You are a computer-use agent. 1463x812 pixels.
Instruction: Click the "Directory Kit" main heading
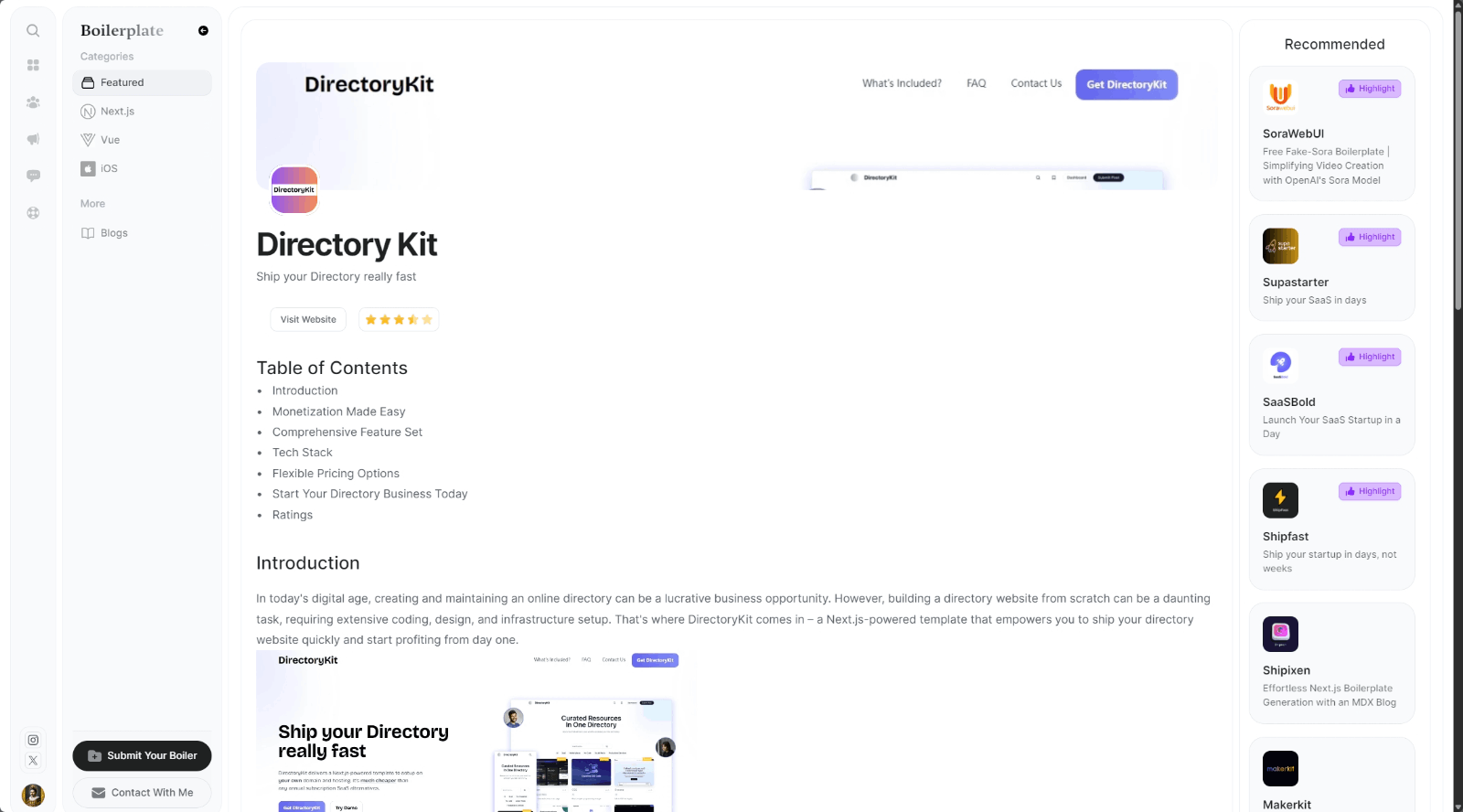[x=347, y=244]
